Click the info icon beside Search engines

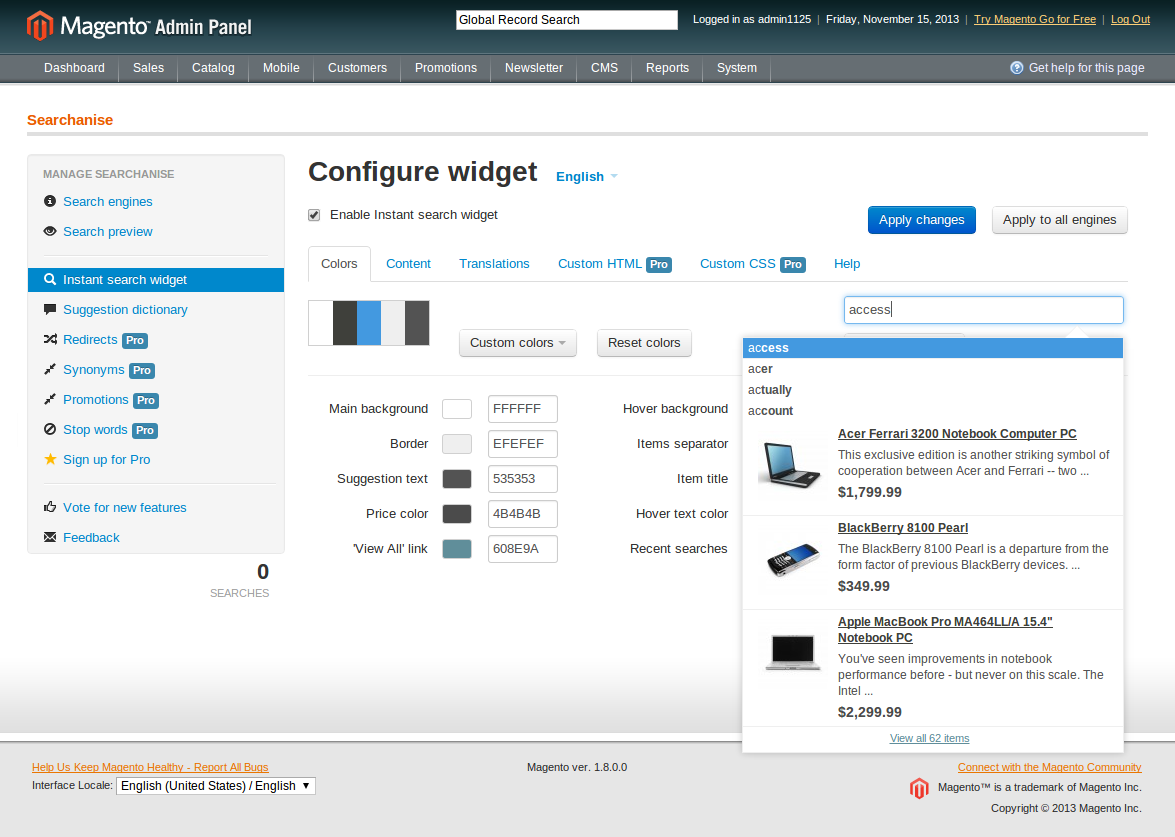pyautogui.click(x=50, y=201)
